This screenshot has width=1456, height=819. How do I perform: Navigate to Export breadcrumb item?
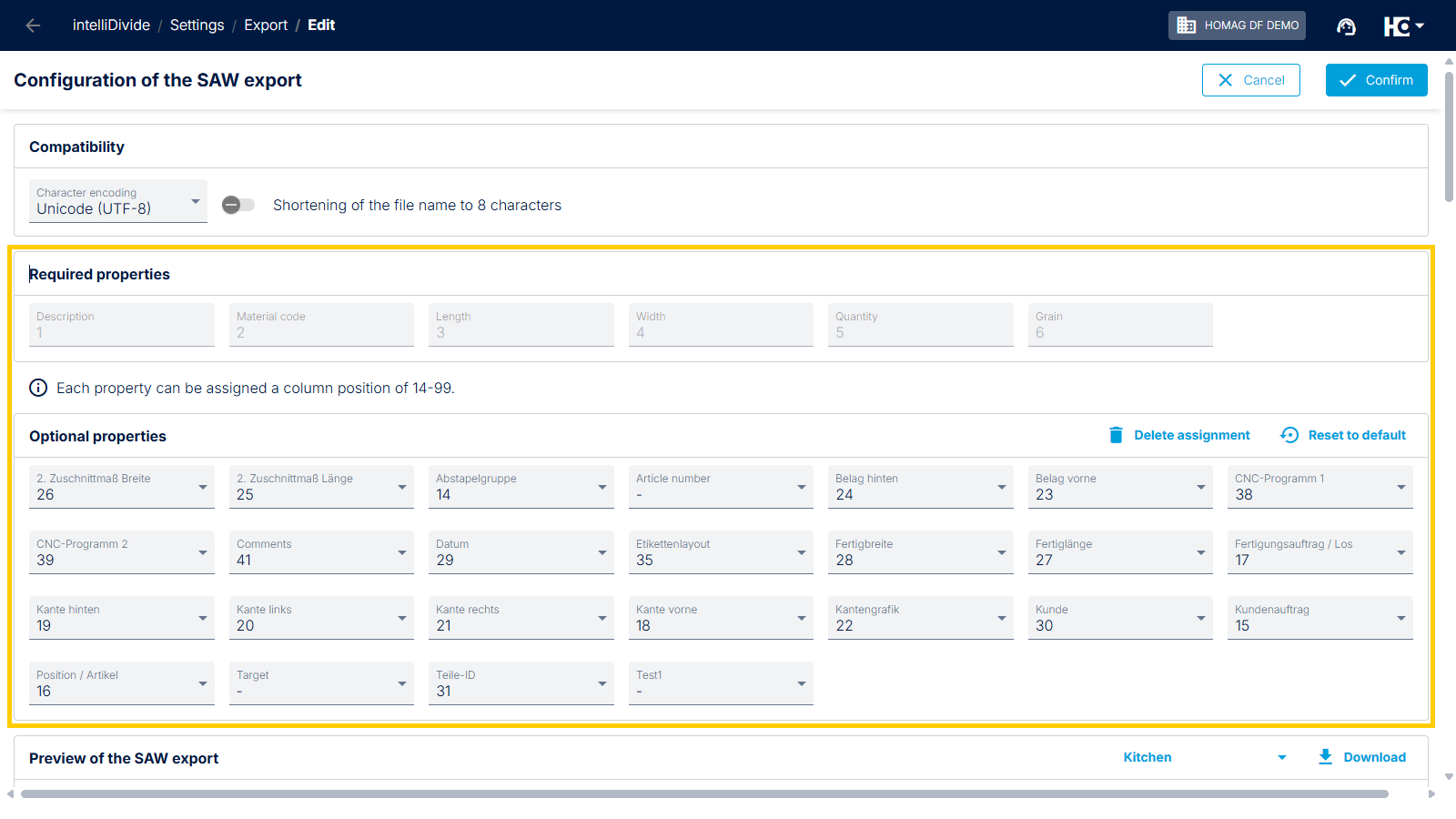[x=265, y=25]
